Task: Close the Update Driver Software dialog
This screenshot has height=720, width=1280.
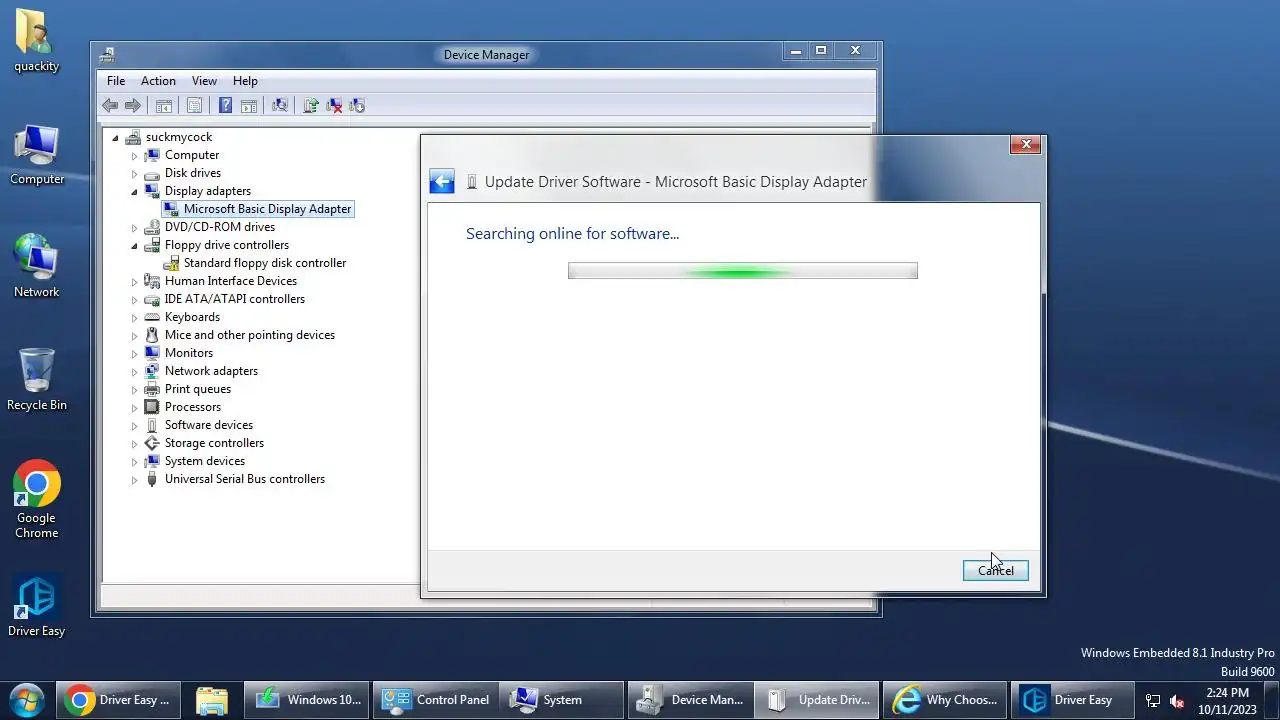Action: [1026, 145]
